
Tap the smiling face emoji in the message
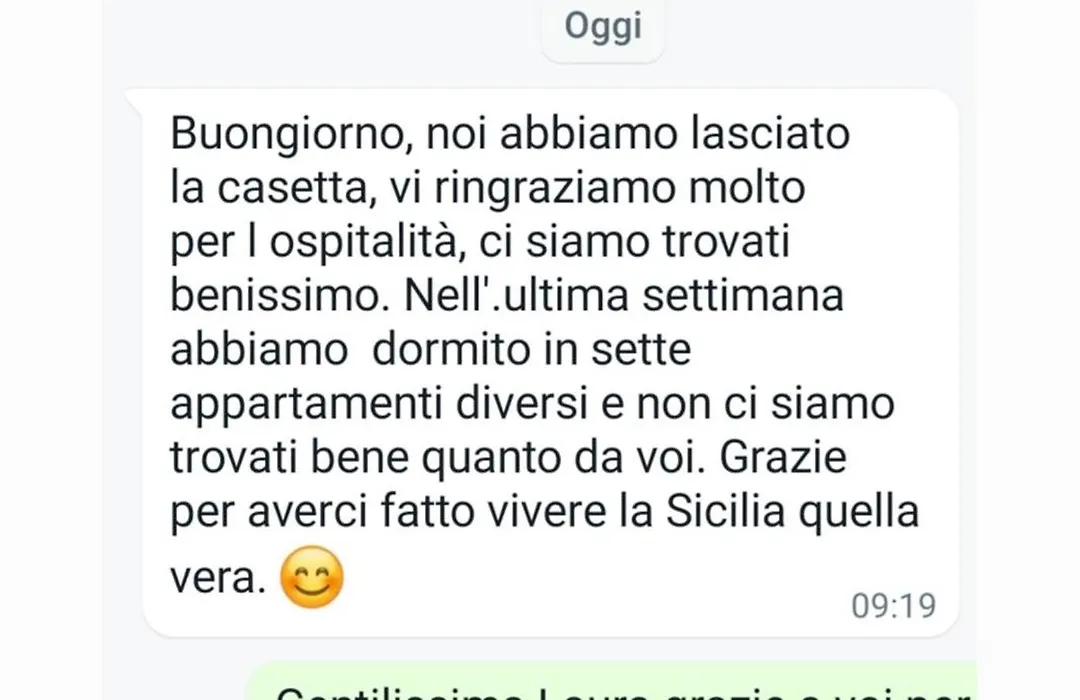click(x=312, y=577)
